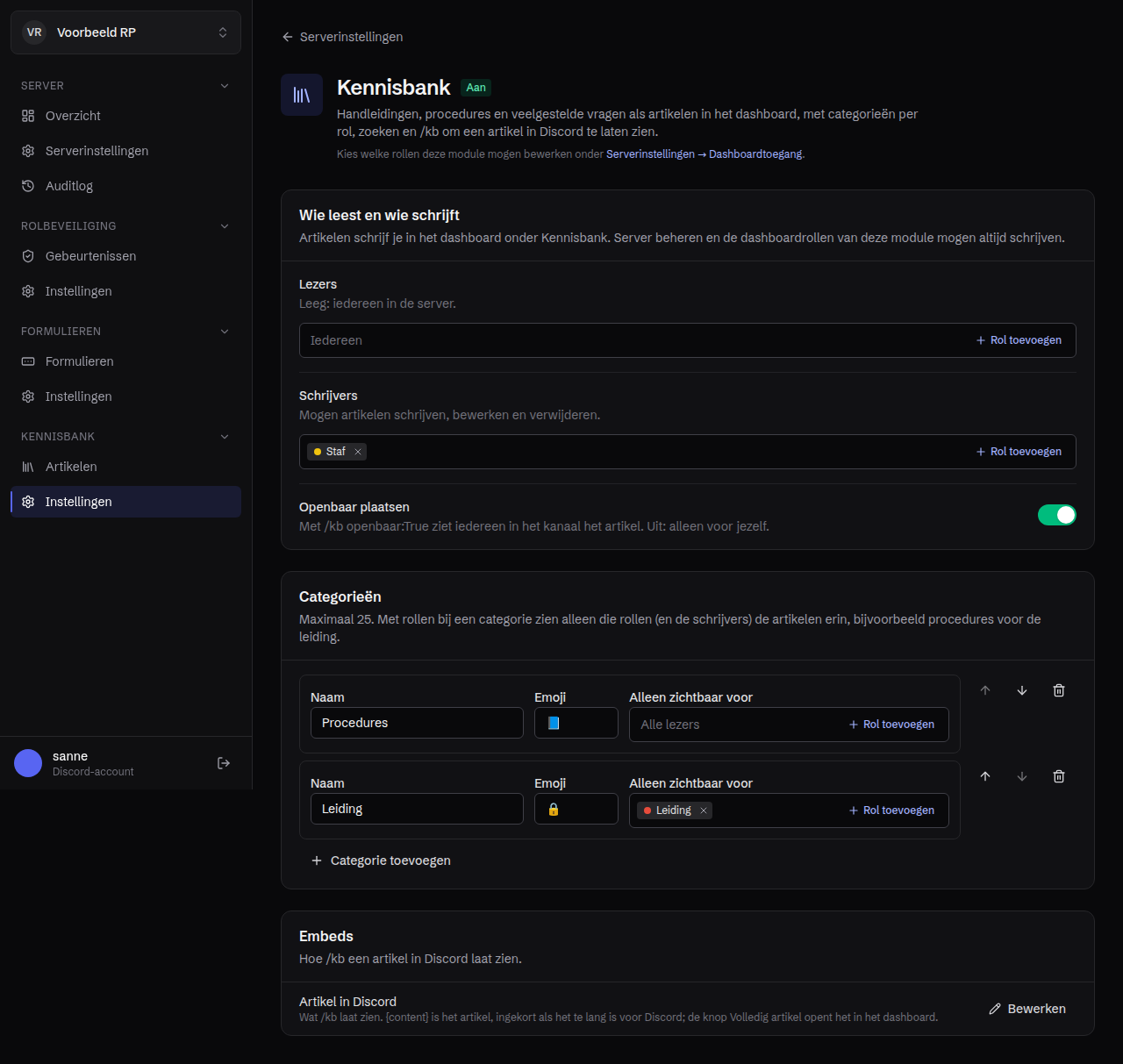This screenshot has height=1064, width=1123.
Task: Click the lock emoji field for Leiding
Action: [x=576, y=809]
